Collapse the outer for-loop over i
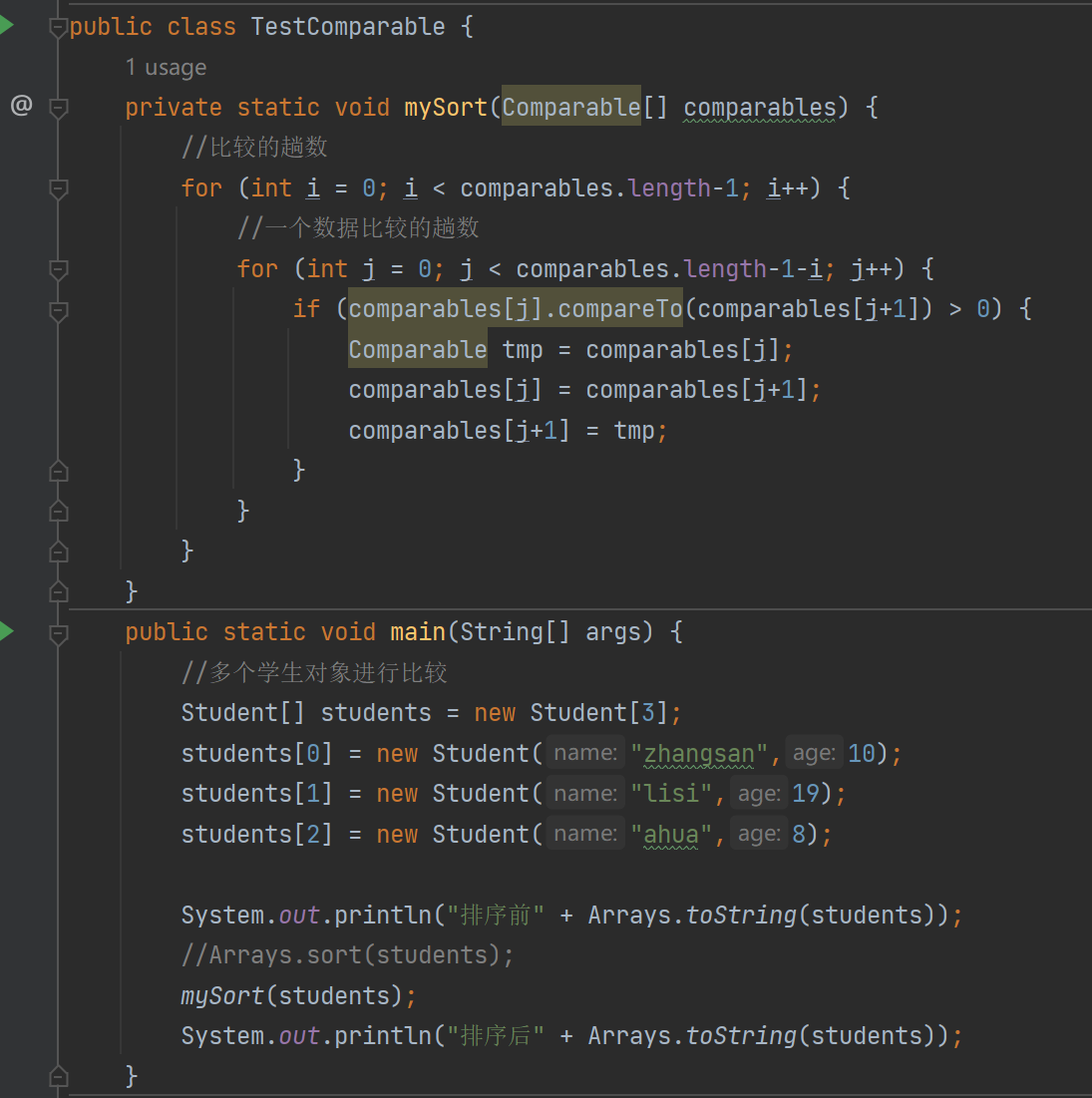The width and height of the screenshot is (1092, 1098). 58,188
